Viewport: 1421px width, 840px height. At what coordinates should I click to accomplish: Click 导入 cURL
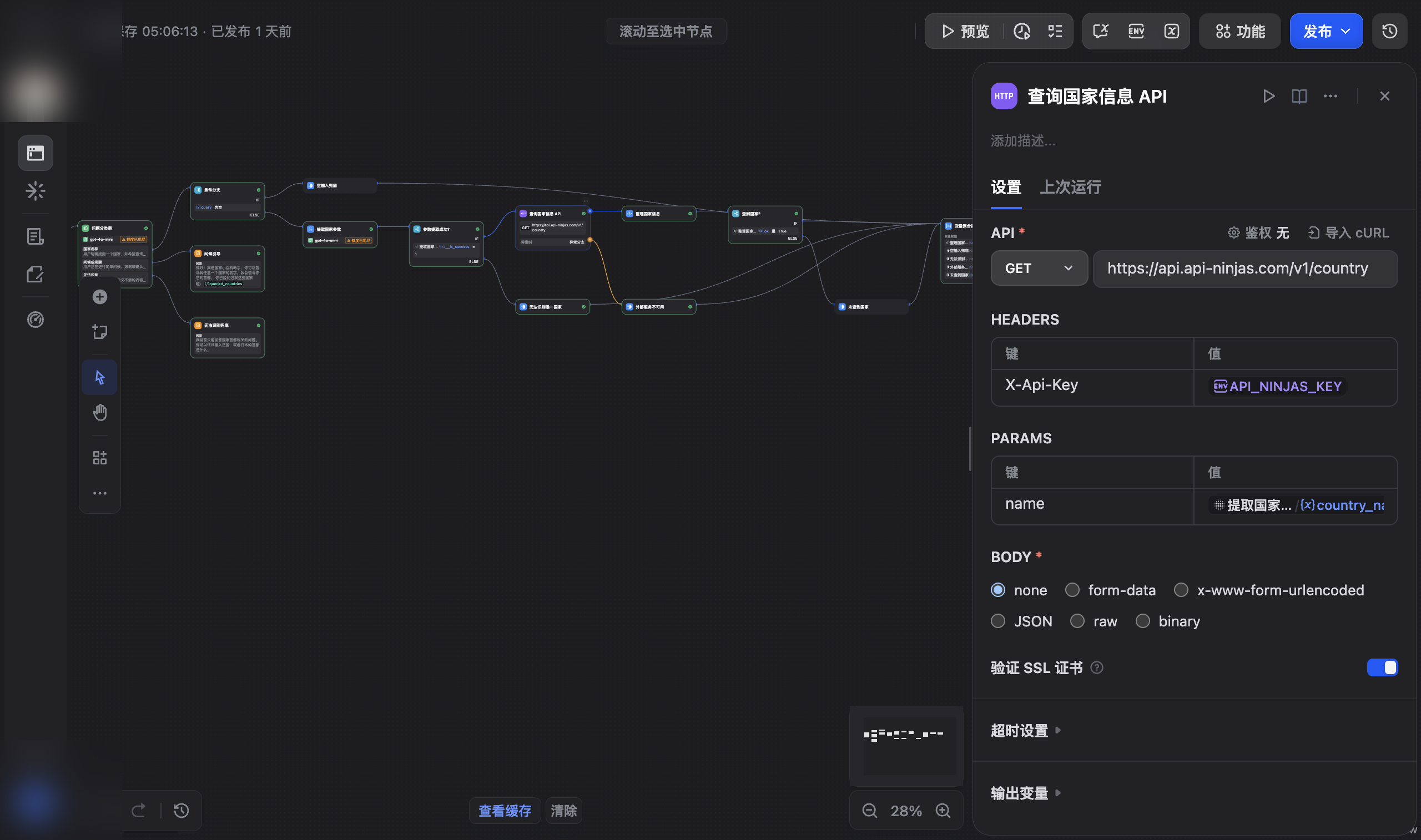tap(1348, 232)
